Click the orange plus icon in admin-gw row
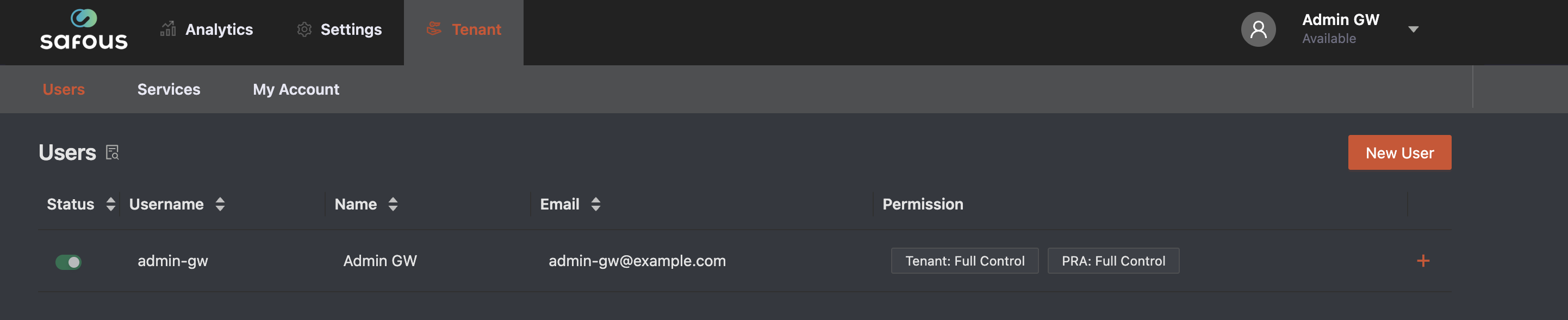The image size is (1568, 320). (1422, 261)
